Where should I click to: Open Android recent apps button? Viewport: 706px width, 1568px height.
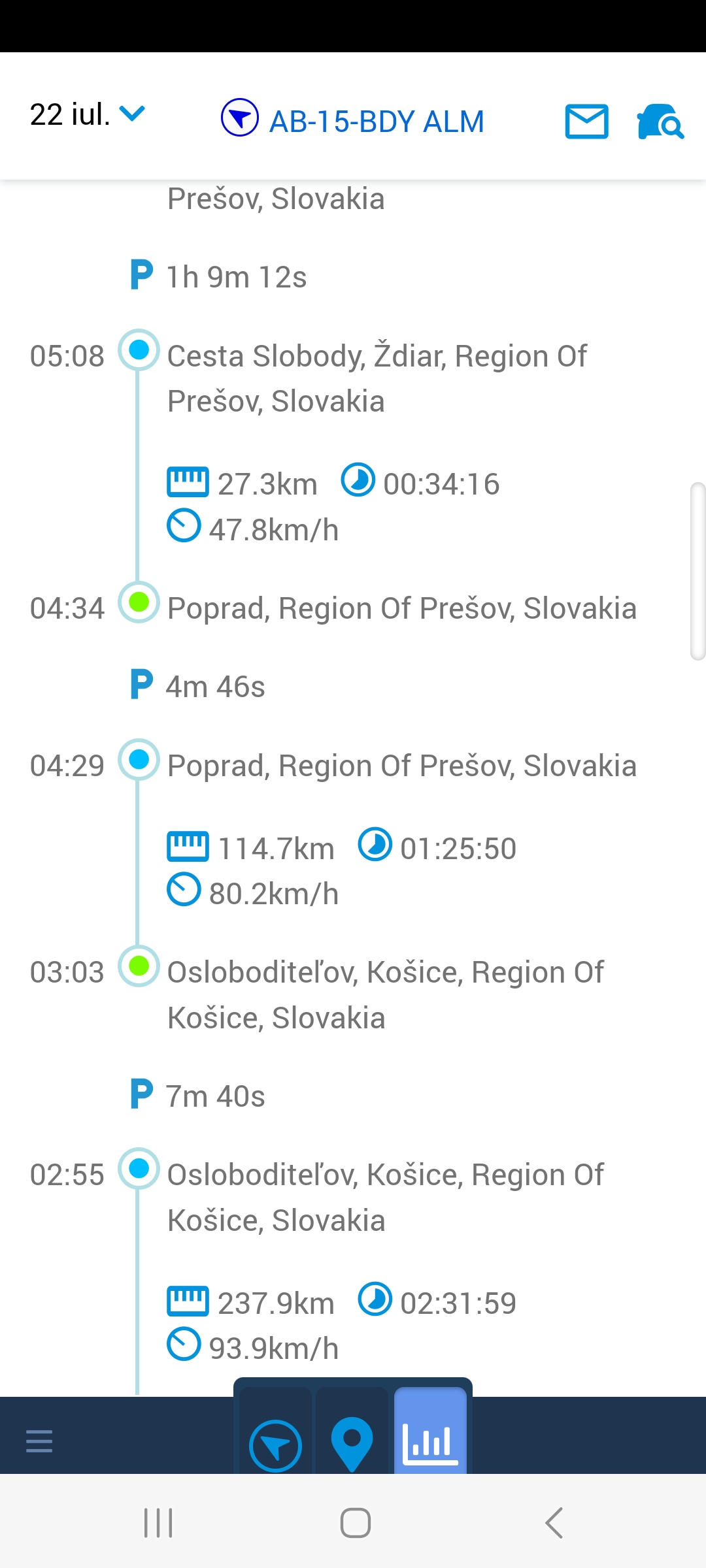click(x=158, y=1523)
